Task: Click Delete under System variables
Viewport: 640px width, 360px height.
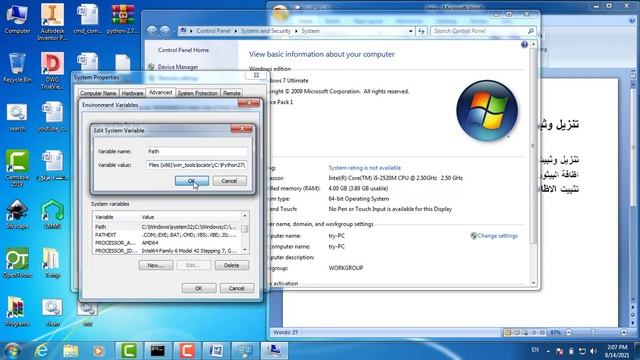Action: point(231,265)
